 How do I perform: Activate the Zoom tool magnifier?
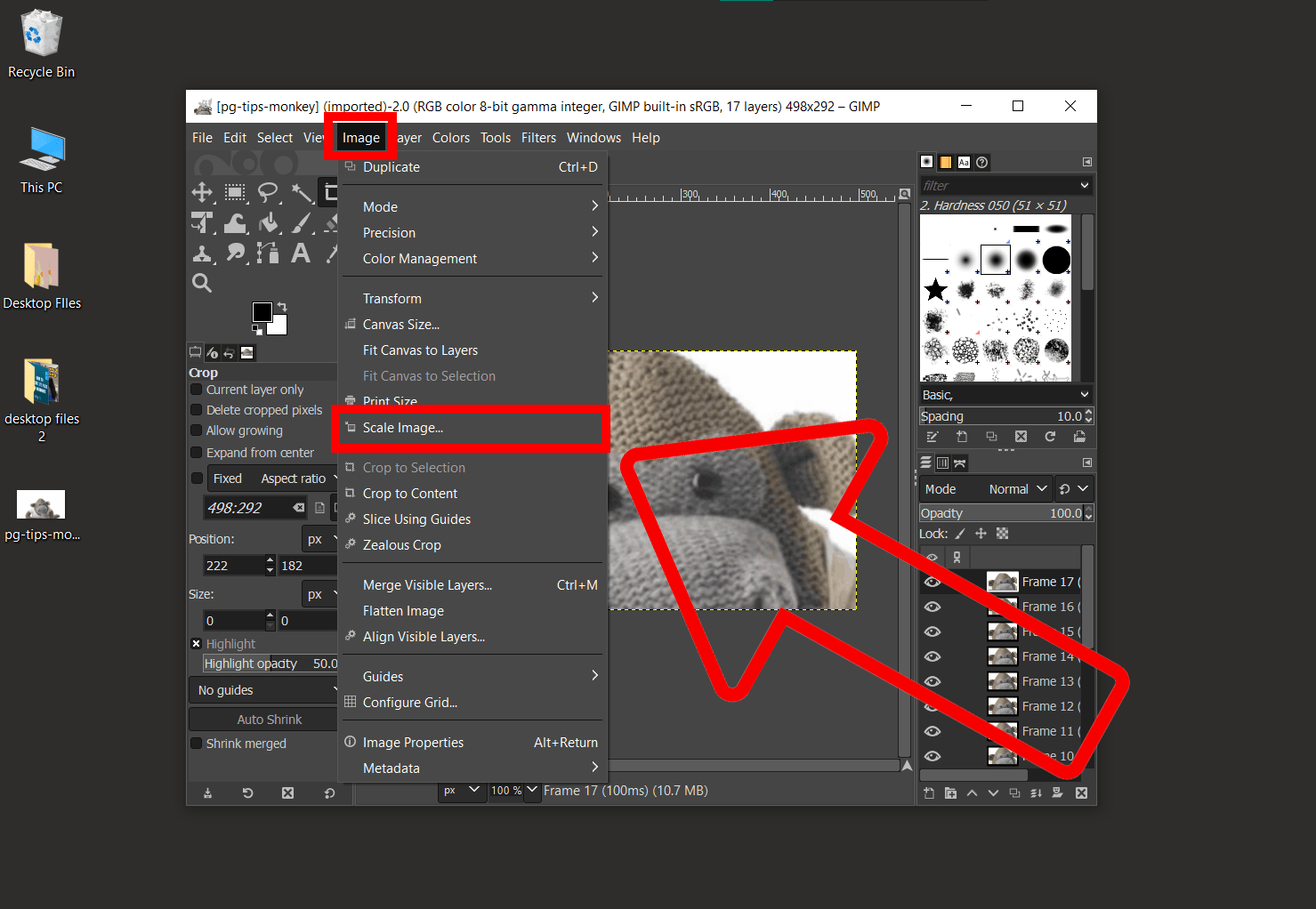(x=202, y=283)
